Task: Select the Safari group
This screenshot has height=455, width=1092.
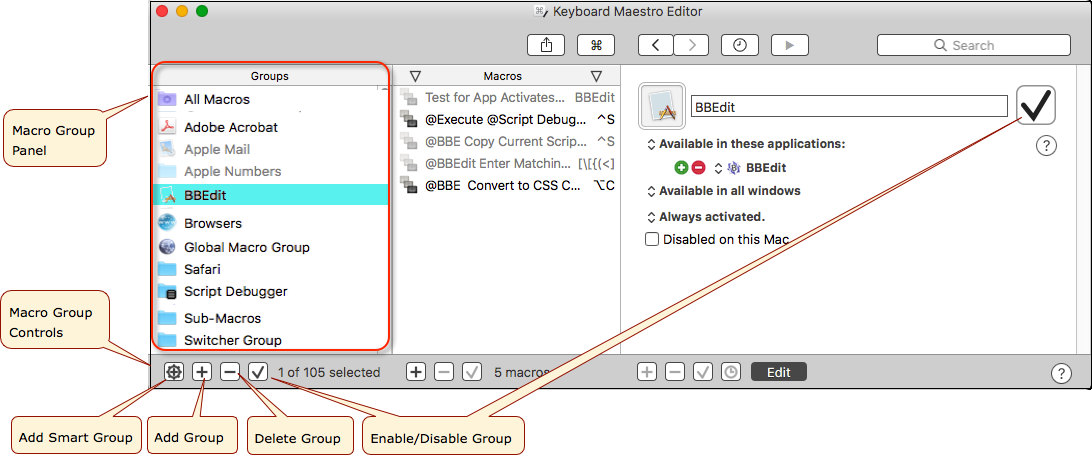Action: (x=268, y=269)
